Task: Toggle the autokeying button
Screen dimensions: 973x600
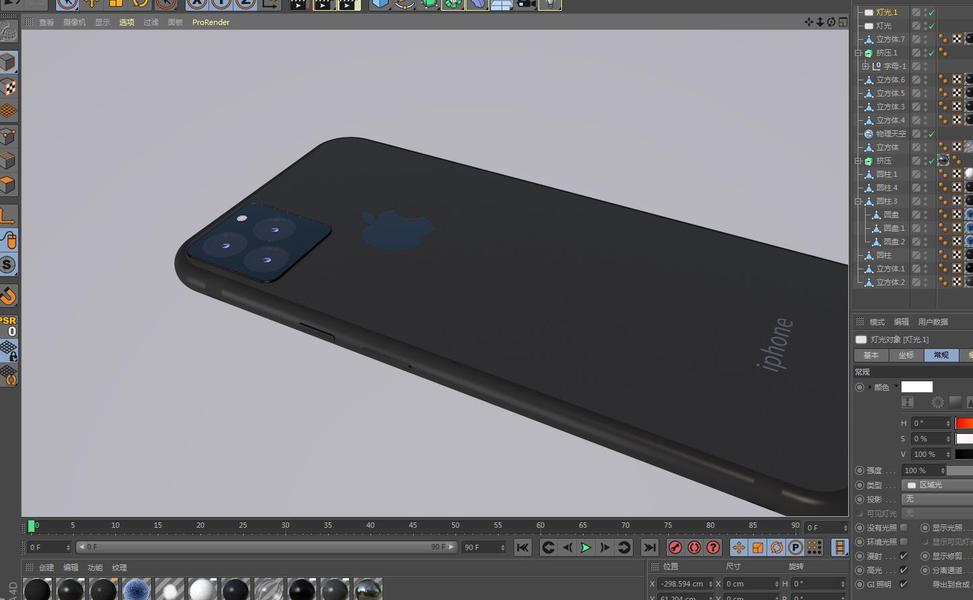Action: (694, 547)
